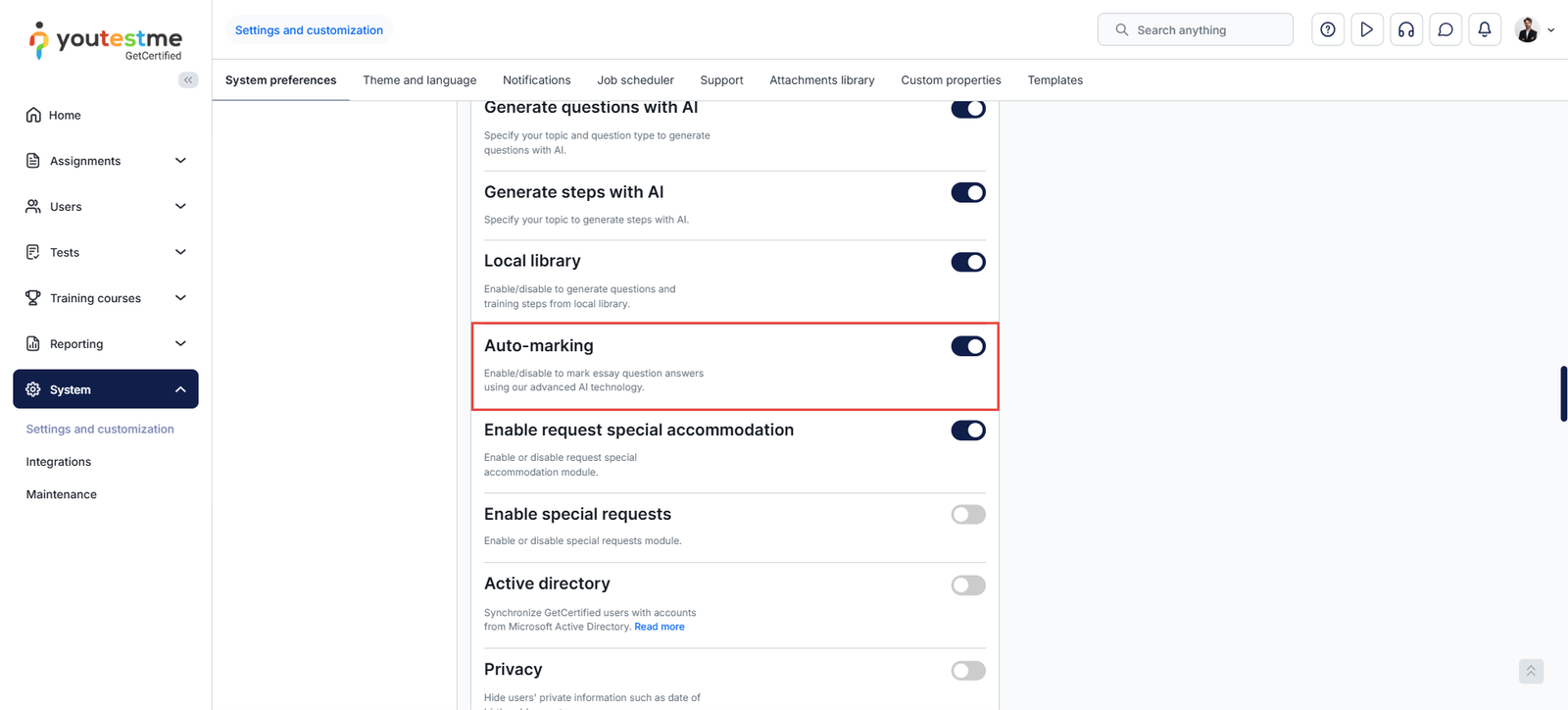1568x710 pixels.
Task: Turn on the Active directory toggle
Action: [x=967, y=584]
